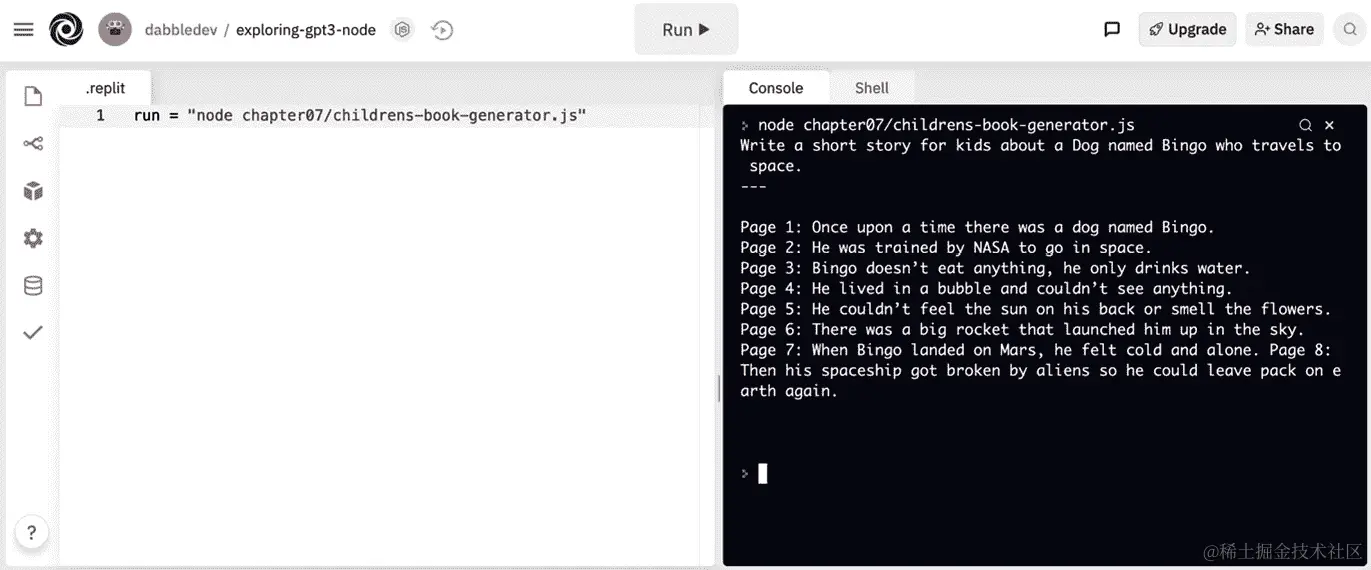Open the dabbledev profile link

point(181,30)
